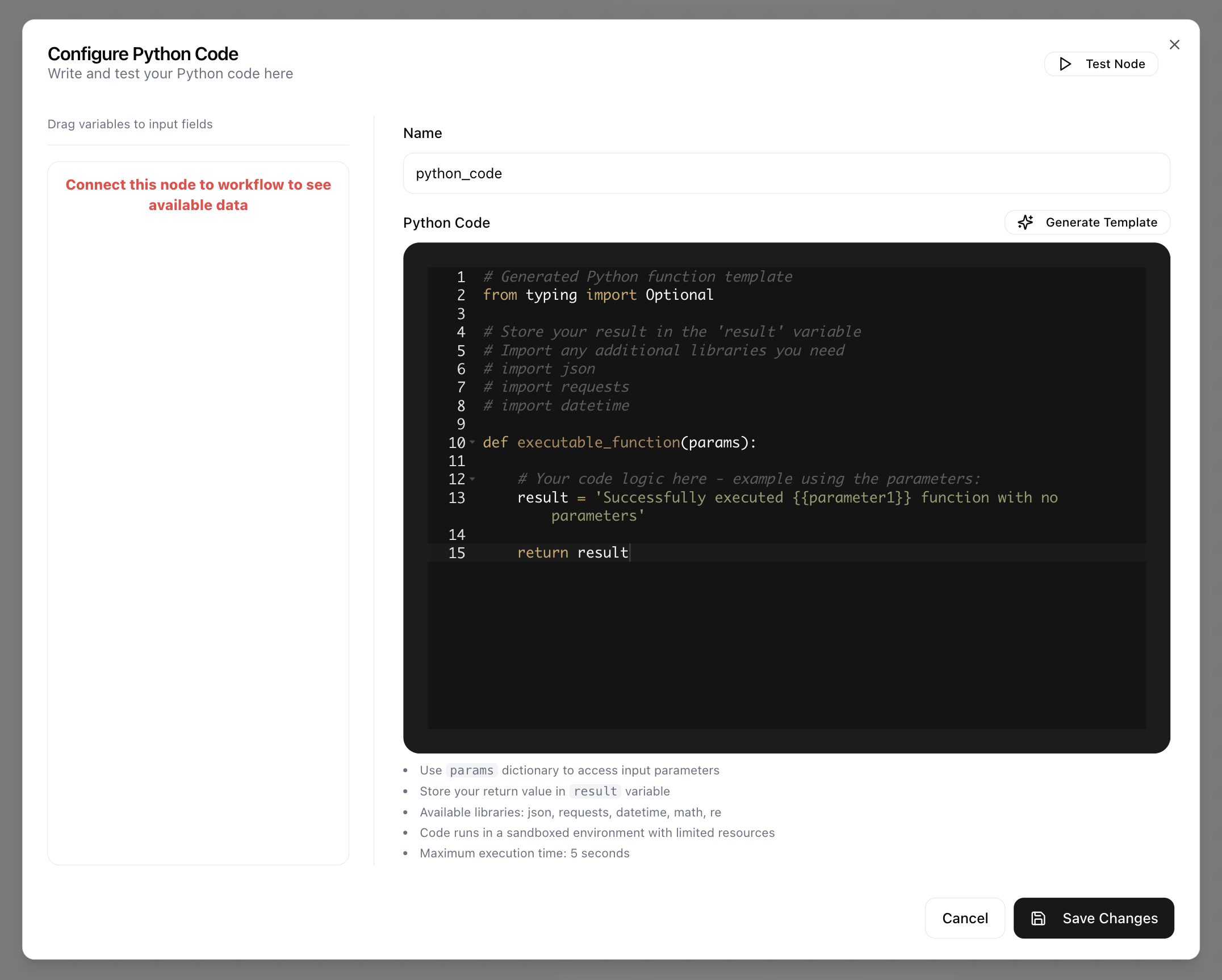Screen dimensions: 1222x980
Task: Click the {{parameter1}} placeholder in the code
Action: (852, 498)
